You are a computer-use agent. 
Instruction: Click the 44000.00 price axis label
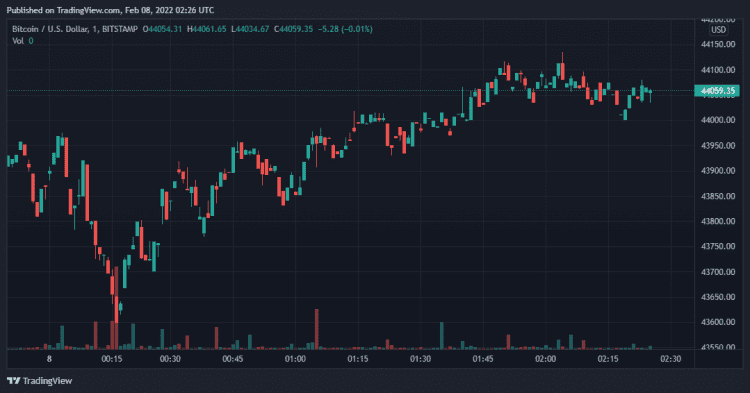(718, 120)
